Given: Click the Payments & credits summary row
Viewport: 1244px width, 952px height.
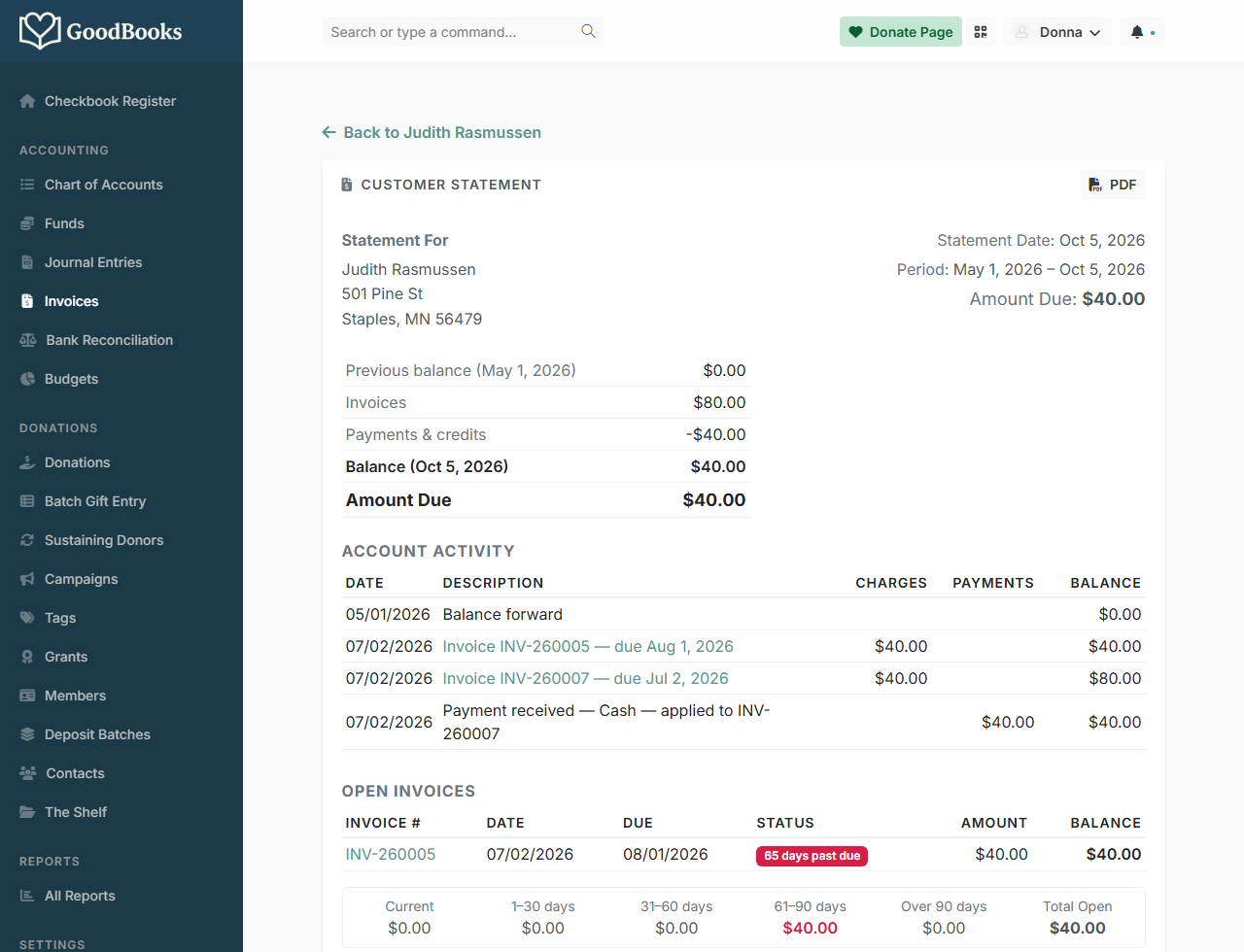Looking at the screenshot, I should tap(546, 434).
